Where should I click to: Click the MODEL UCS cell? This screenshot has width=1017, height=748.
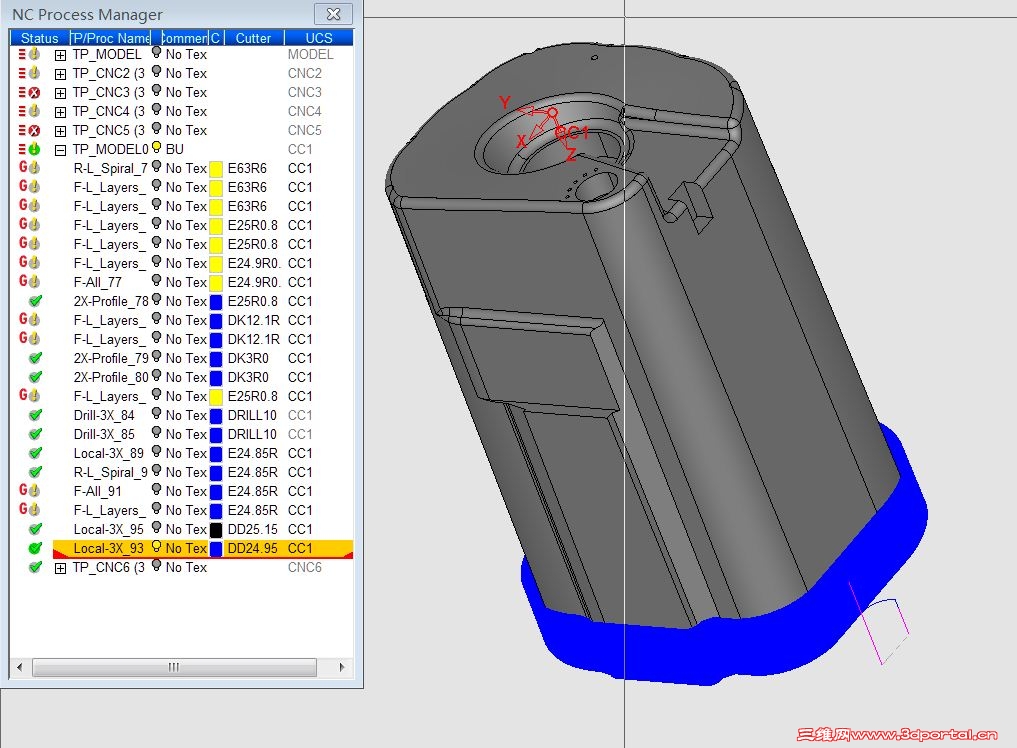click(310, 54)
